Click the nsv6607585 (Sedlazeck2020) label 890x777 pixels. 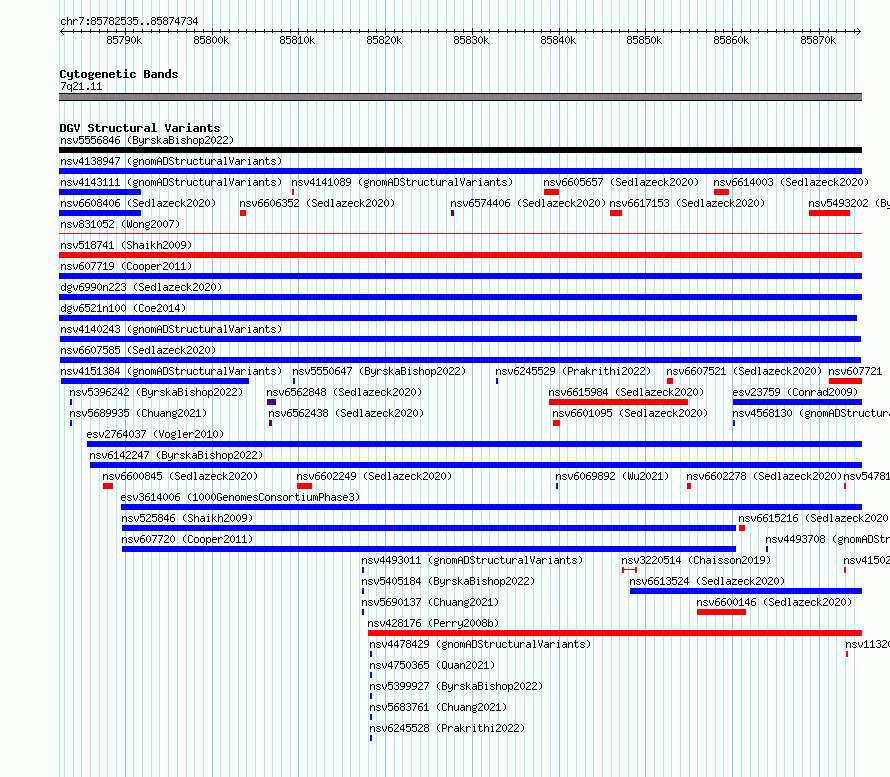[138, 350]
